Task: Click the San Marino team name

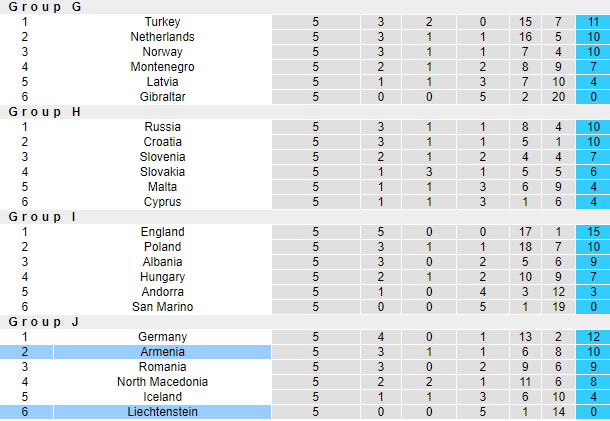Action: coord(162,307)
